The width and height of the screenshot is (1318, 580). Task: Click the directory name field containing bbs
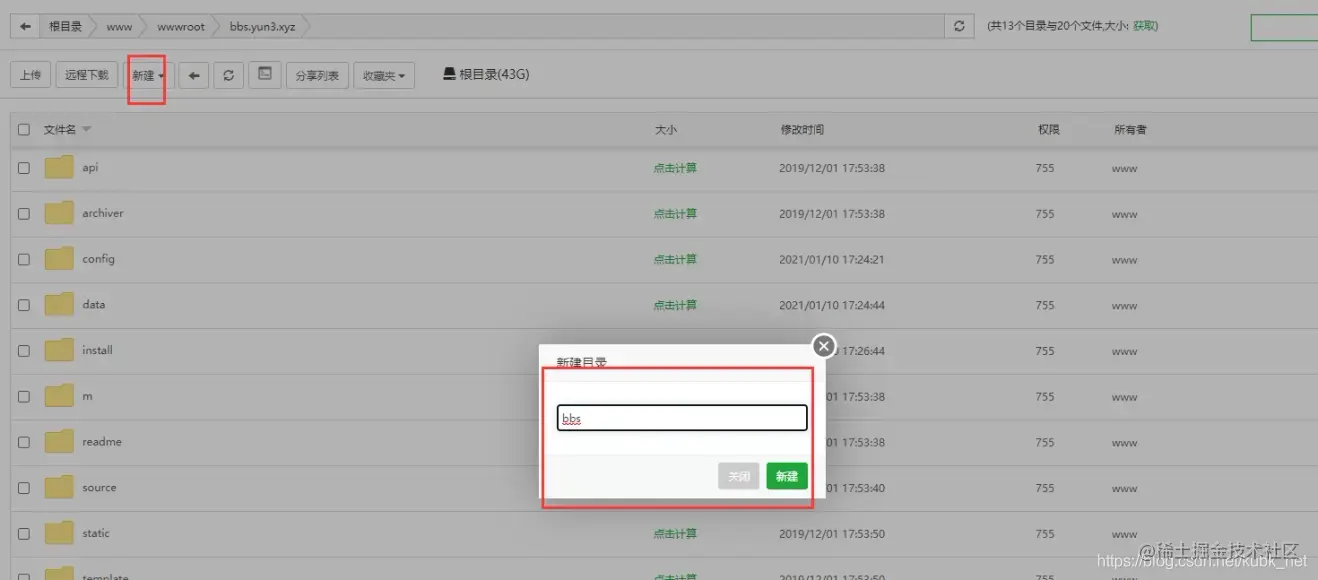682,418
